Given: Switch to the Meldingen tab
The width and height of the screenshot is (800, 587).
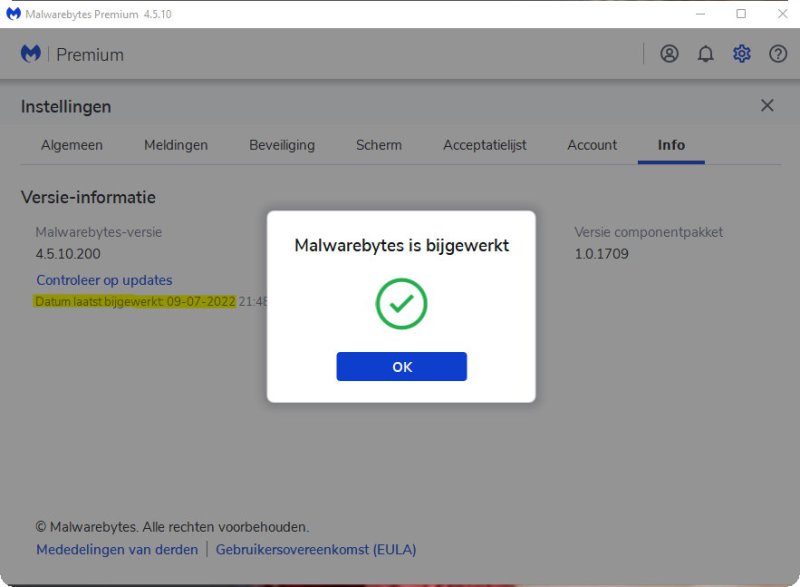Looking at the screenshot, I should click(x=176, y=145).
